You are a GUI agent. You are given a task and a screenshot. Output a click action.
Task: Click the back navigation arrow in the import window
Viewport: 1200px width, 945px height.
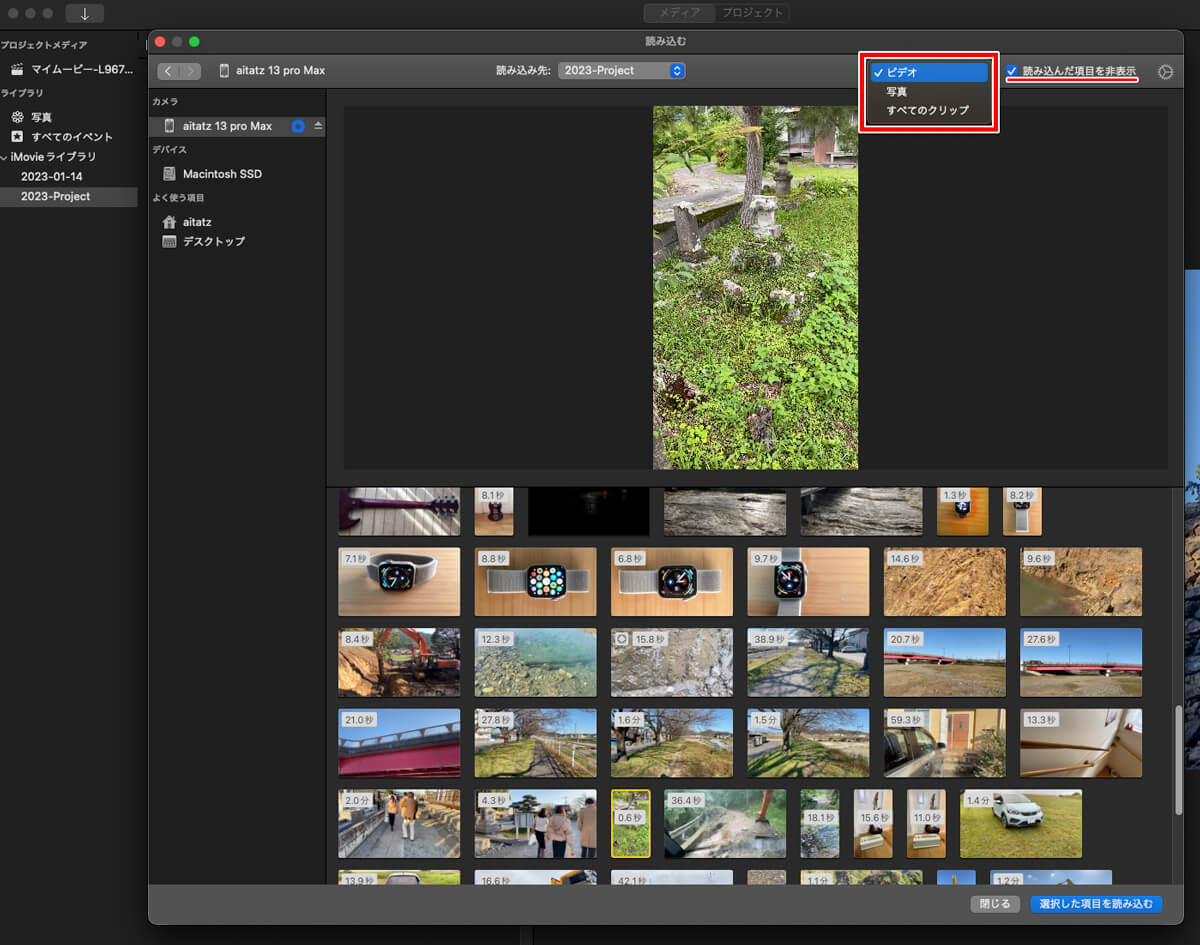point(168,71)
